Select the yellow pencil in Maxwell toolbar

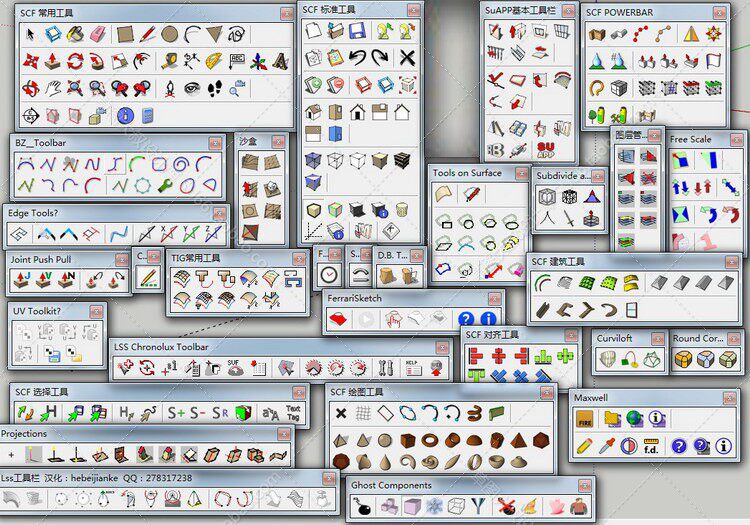[x=585, y=446]
